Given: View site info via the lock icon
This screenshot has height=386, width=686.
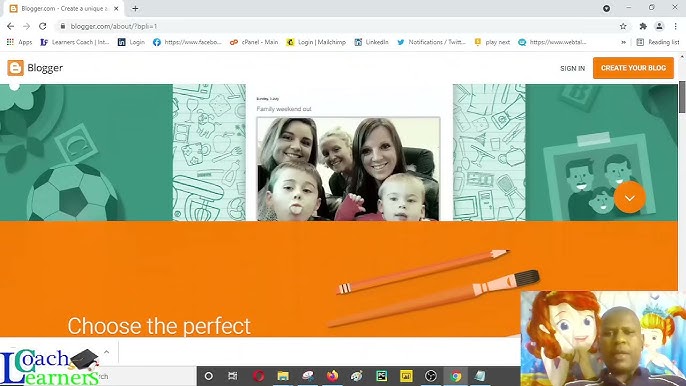Looking at the screenshot, I should point(63,26).
